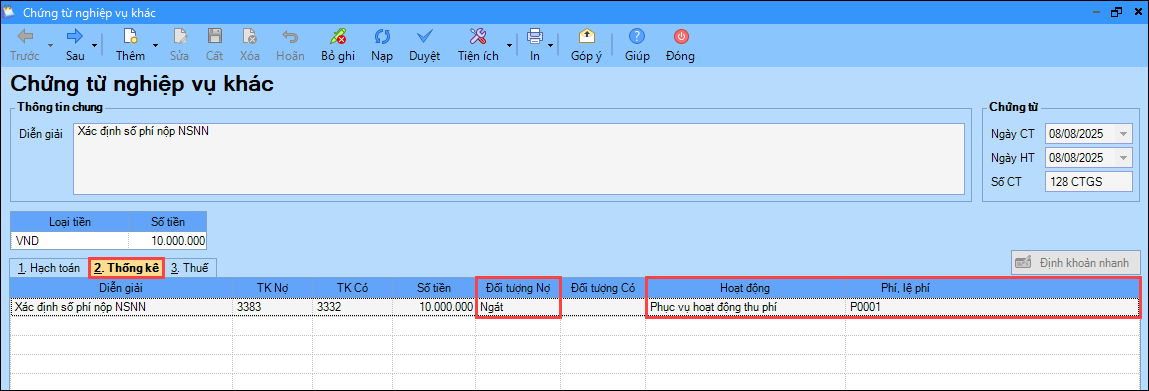
Task: Select the 2. Thống kê tab
Action: pyautogui.click(x=126, y=268)
